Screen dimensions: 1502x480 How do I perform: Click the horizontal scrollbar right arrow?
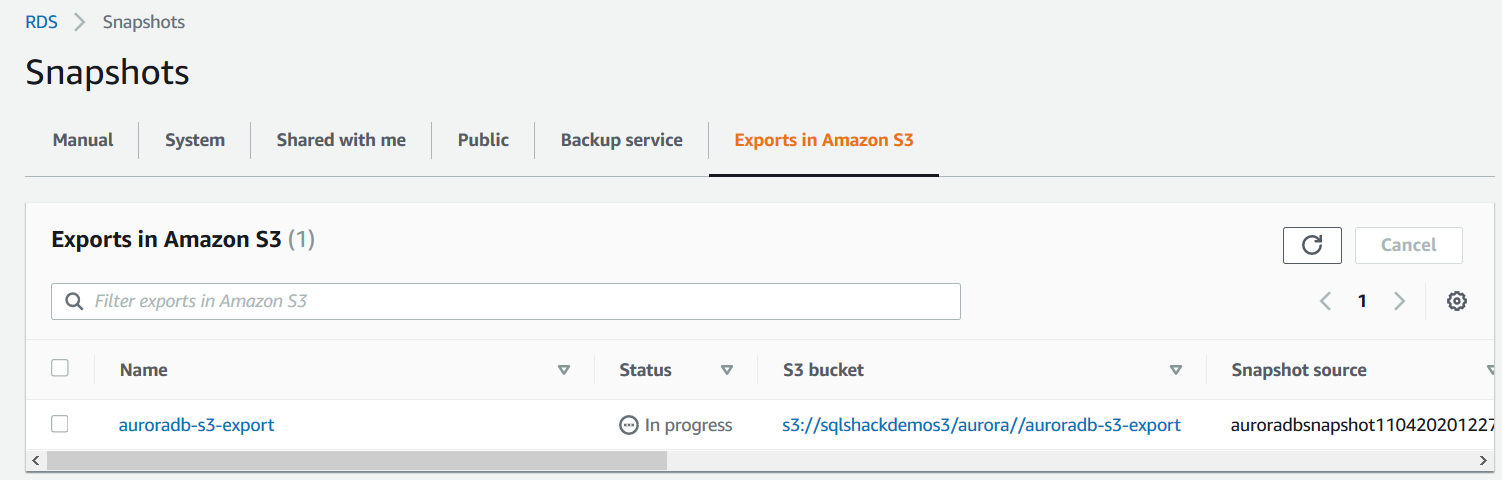[1483, 460]
